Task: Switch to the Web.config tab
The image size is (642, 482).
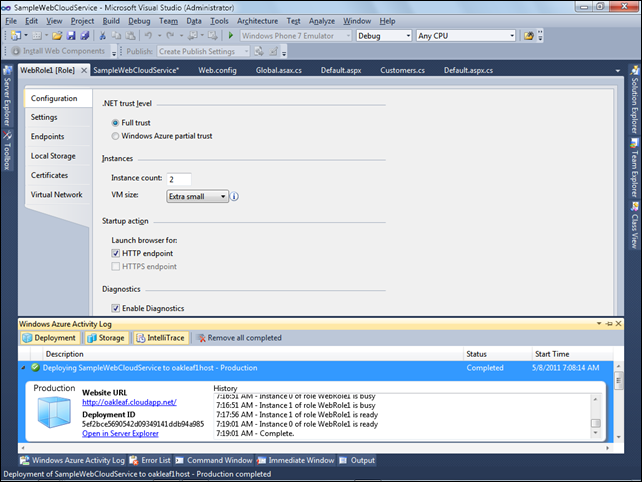Action: (x=217, y=71)
